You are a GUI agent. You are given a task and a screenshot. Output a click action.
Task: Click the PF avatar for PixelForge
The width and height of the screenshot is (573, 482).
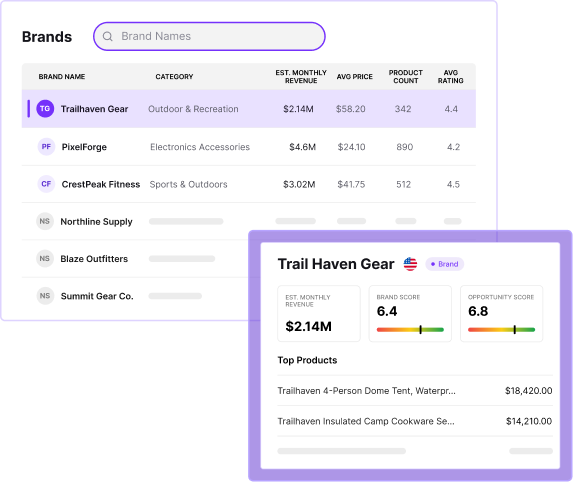click(46, 147)
